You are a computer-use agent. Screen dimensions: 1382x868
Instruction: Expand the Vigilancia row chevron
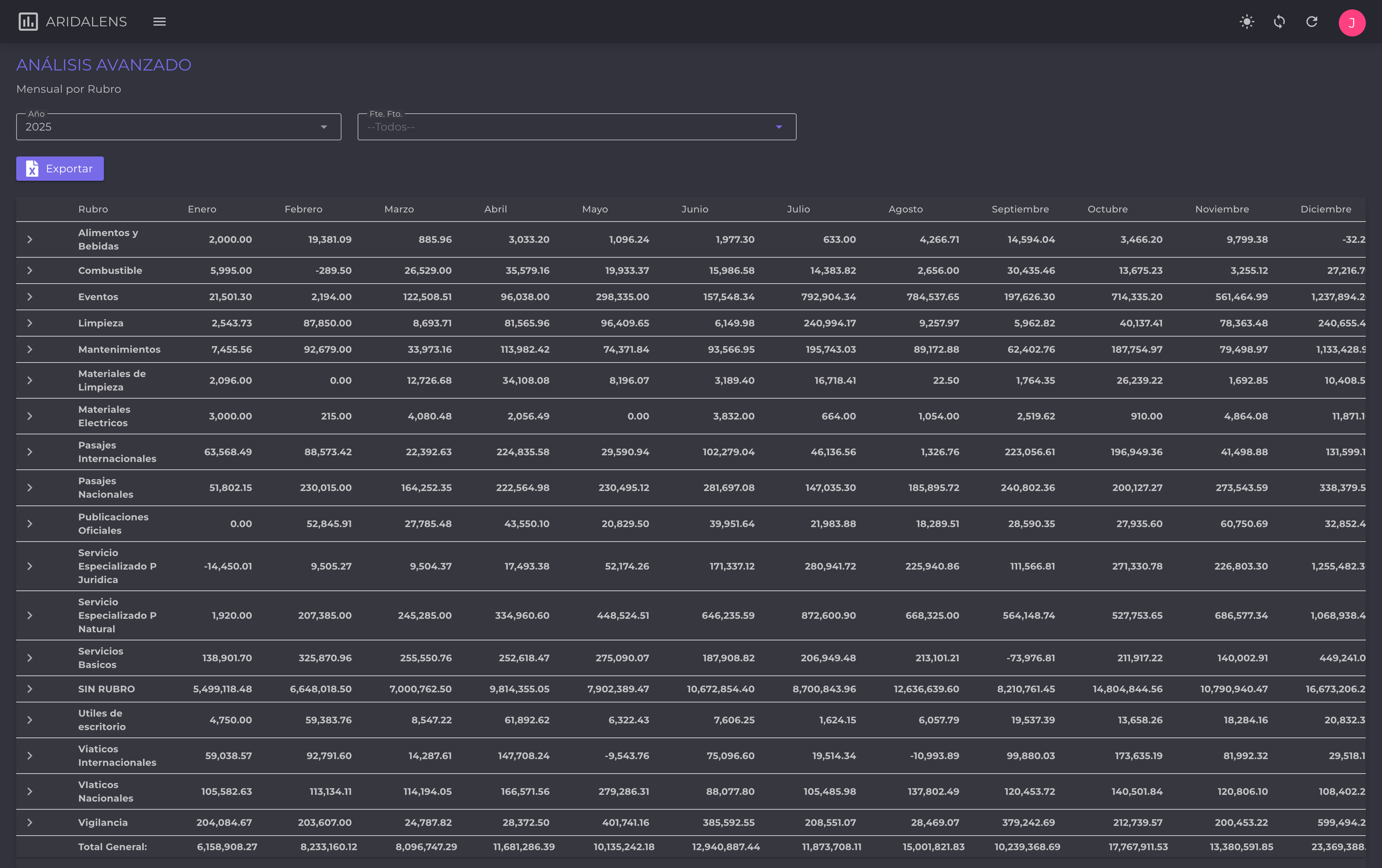tap(30, 822)
